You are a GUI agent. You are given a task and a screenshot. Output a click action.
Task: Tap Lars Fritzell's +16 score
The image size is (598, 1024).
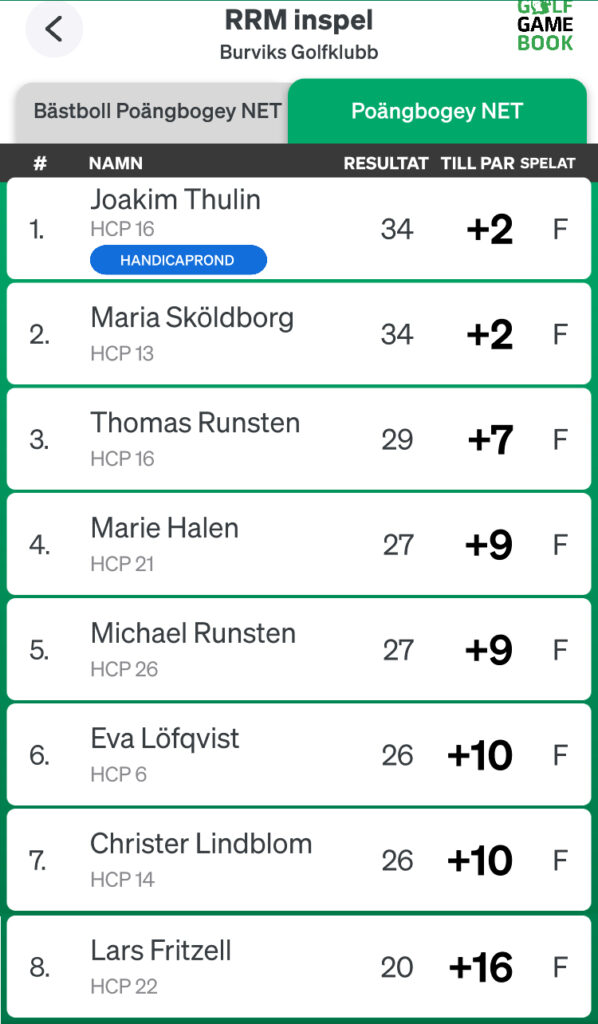(x=480, y=967)
